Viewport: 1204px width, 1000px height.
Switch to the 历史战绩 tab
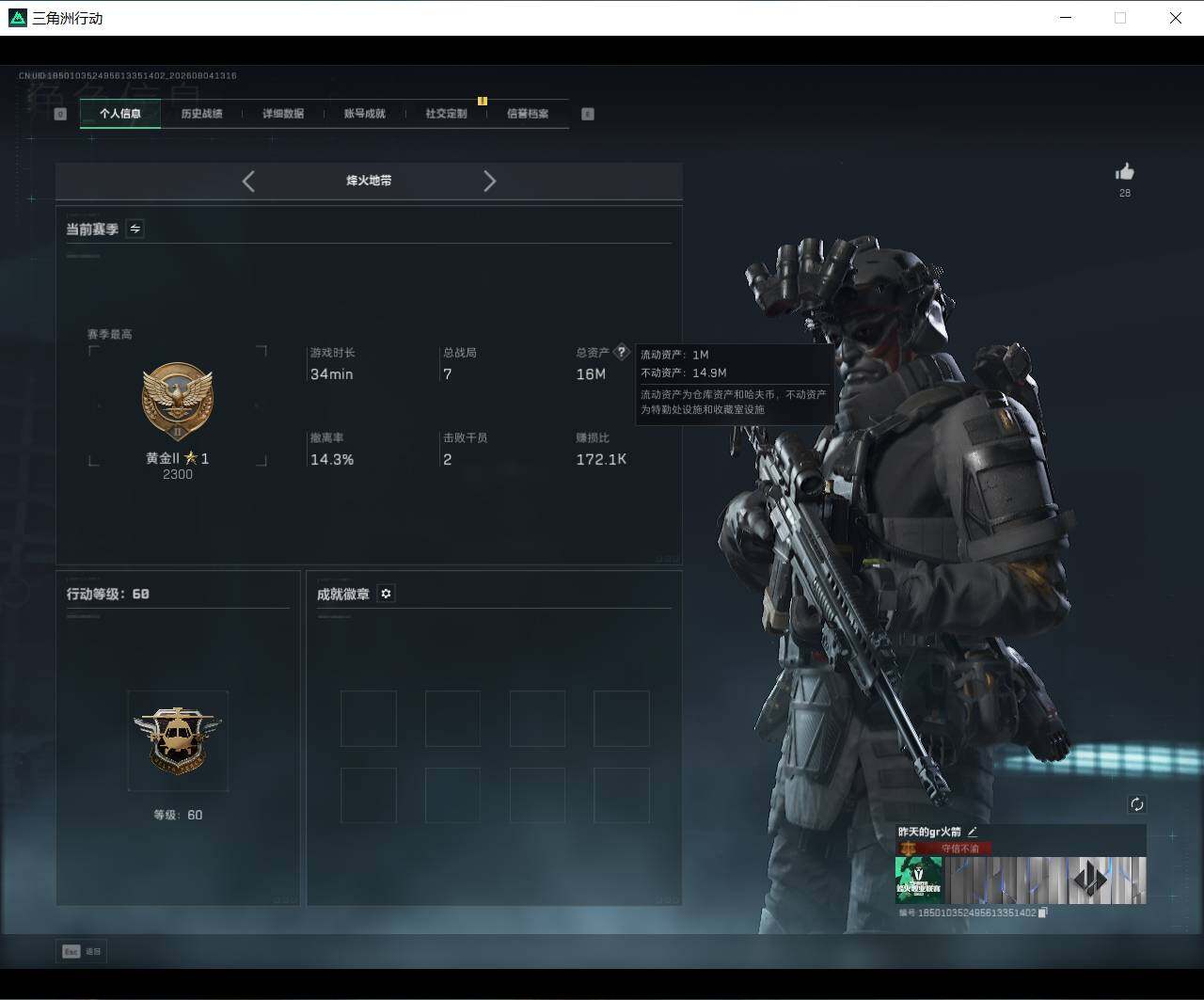(201, 114)
